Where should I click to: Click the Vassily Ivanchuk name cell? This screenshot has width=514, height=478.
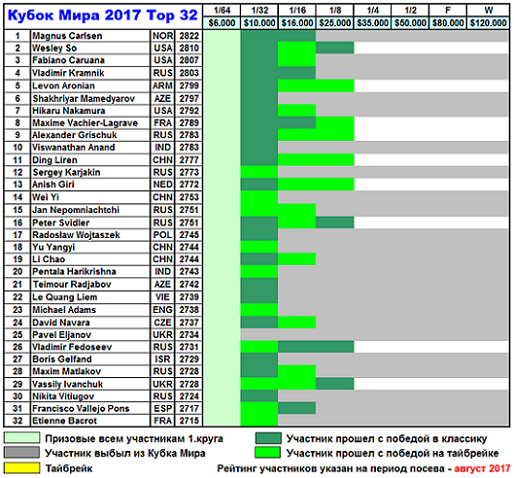(90, 384)
